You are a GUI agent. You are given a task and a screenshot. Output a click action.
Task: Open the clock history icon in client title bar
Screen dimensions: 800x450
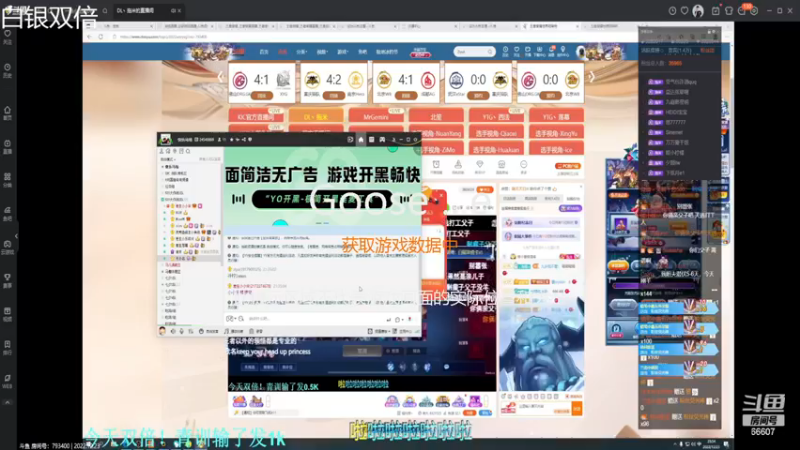tap(672, 11)
